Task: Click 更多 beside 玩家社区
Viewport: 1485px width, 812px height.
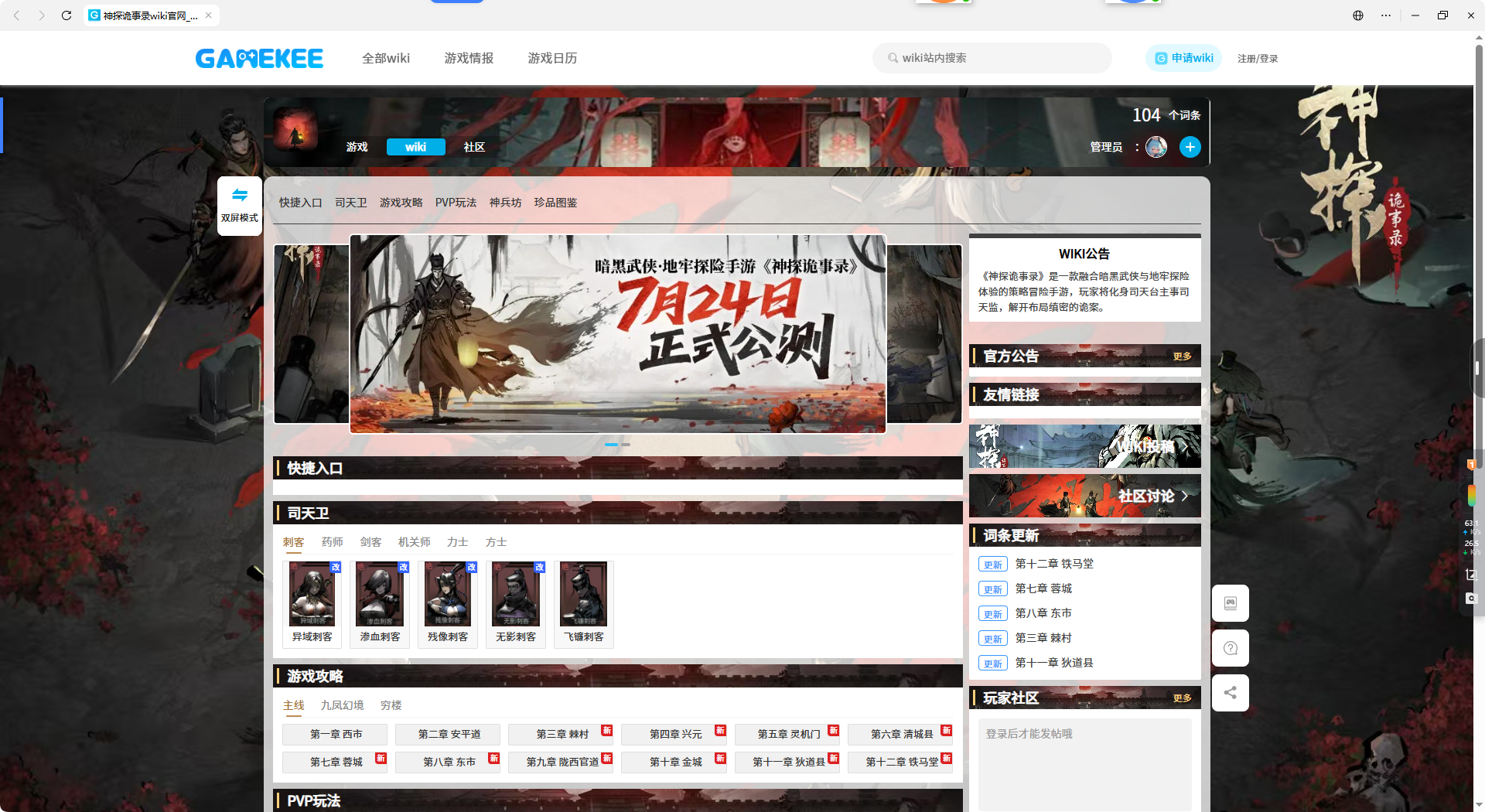Action: click(x=1183, y=698)
